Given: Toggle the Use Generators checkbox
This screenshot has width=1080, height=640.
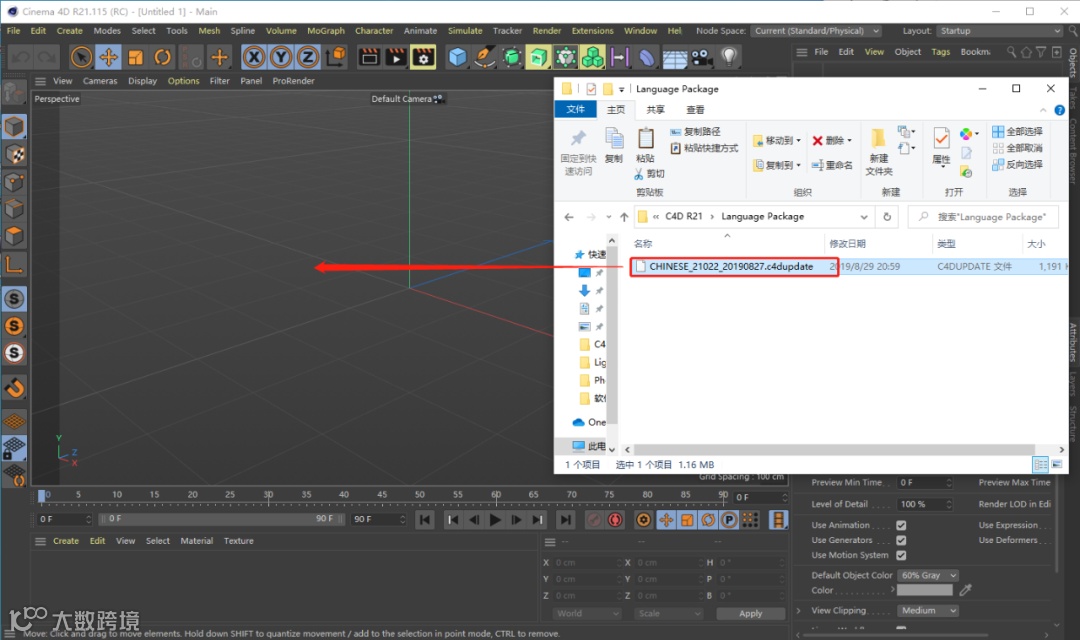Looking at the screenshot, I should pos(901,540).
